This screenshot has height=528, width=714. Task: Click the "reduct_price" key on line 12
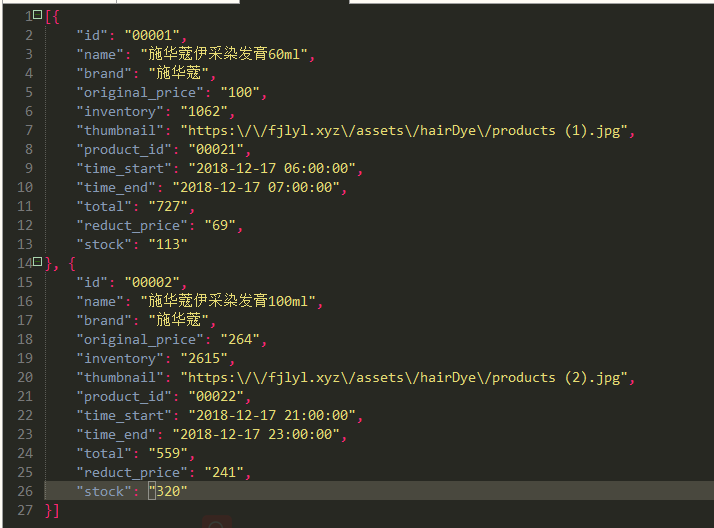(x=132, y=226)
